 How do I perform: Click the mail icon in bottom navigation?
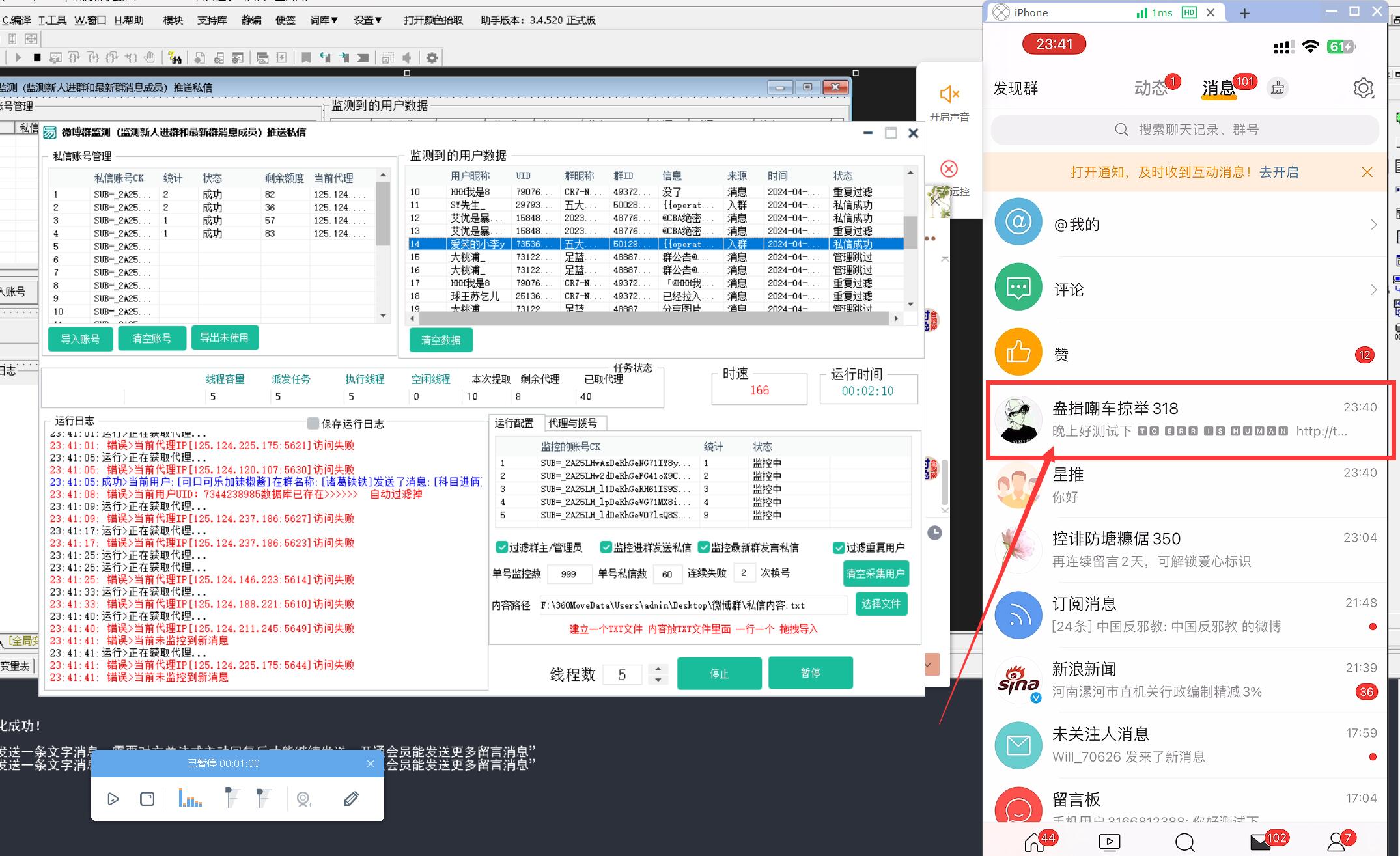tap(1261, 842)
